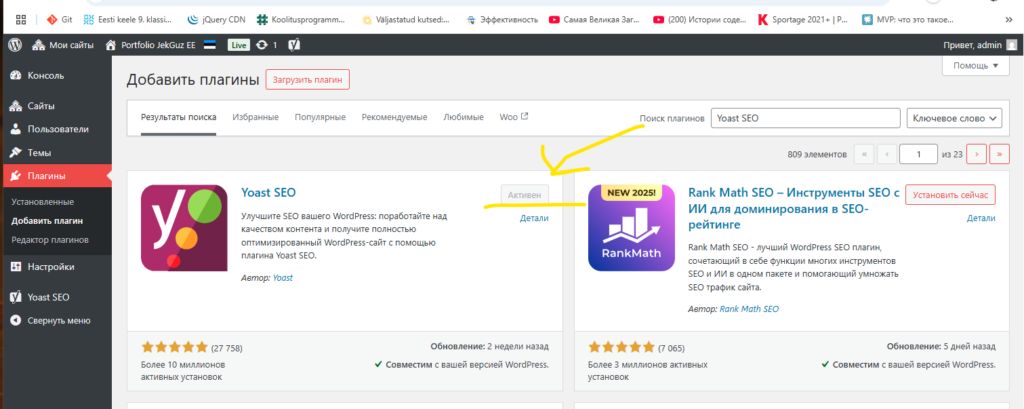Viewport: 1024px width, 409px height.
Task: Click Установить сейчас for Rank Math SEO
Action: pos(950,195)
